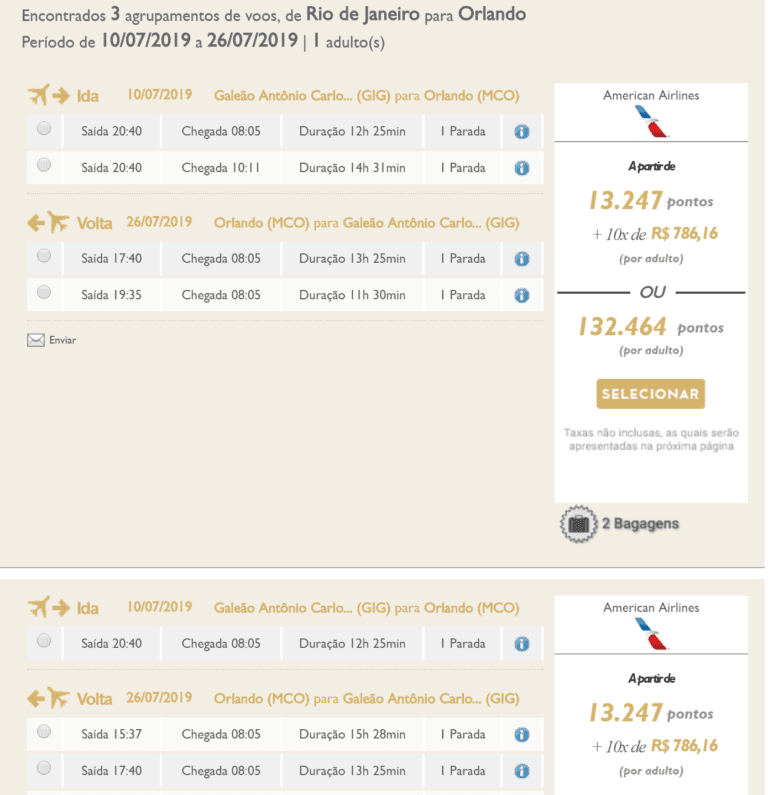Open info for 15h 28min return flight
The image size is (768, 795).
[x=521, y=735]
